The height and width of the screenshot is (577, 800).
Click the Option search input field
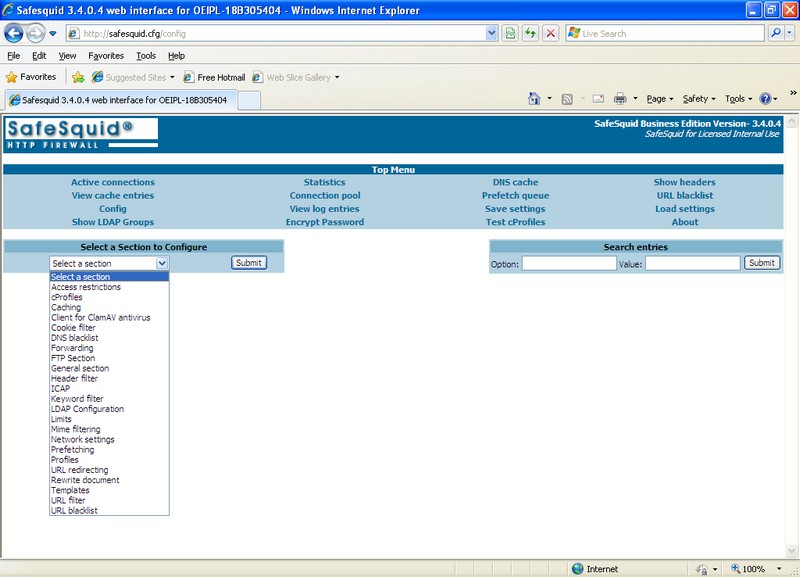coord(569,263)
